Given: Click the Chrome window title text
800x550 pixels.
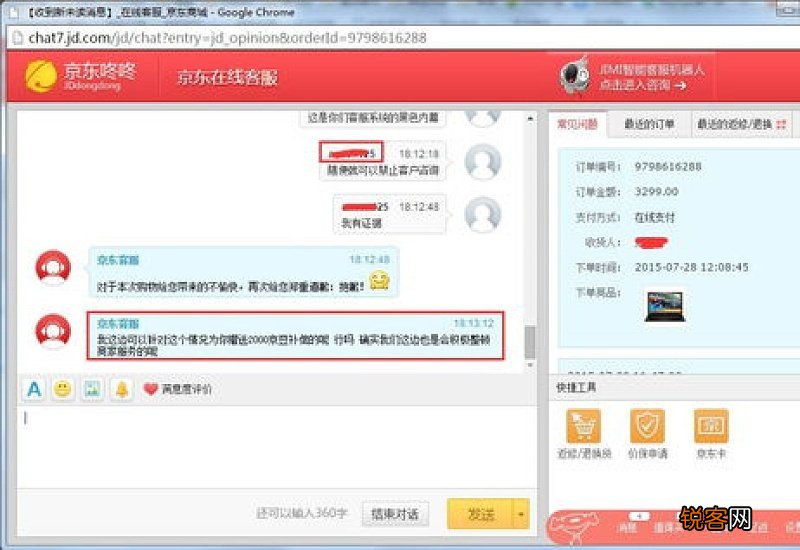Looking at the screenshot, I should point(162,12).
